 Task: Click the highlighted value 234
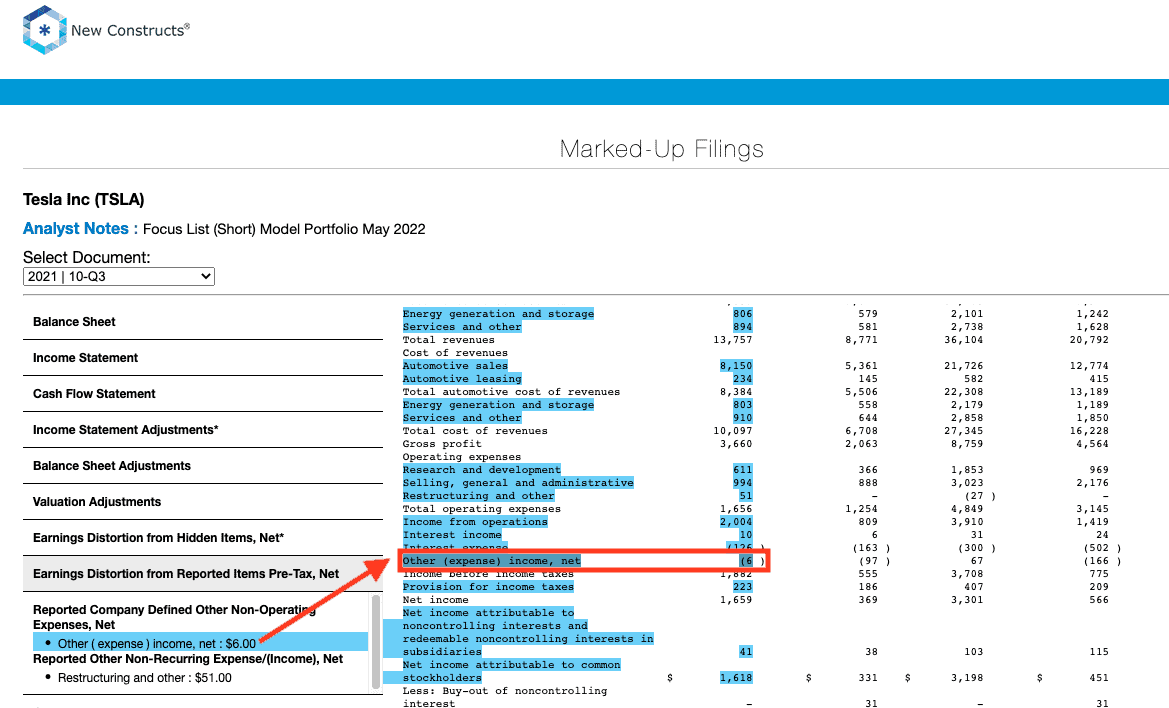[743, 379]
